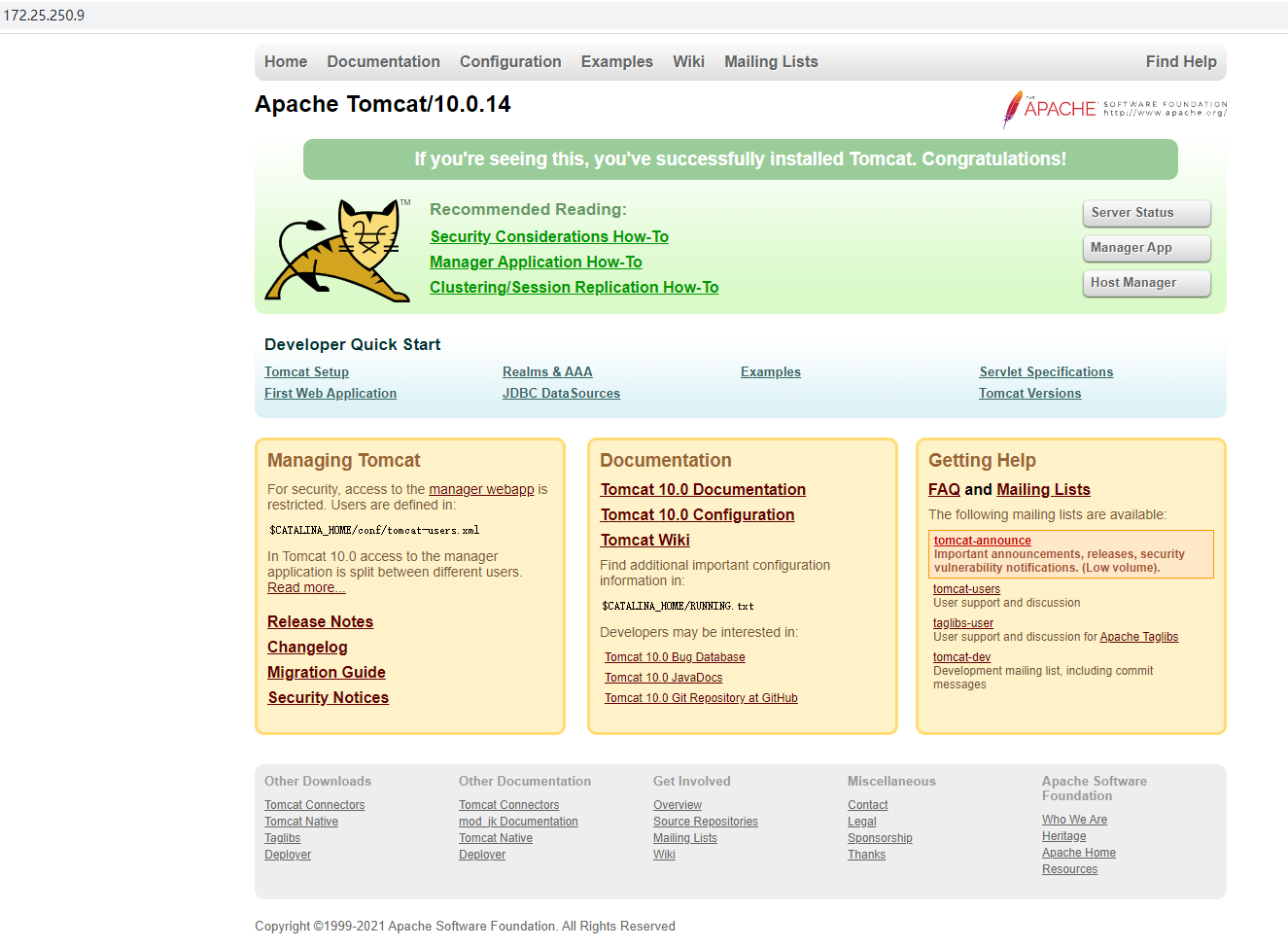Open the Security Notices link
Viewport: 1288px width, 948px height.
coord(328,697)
